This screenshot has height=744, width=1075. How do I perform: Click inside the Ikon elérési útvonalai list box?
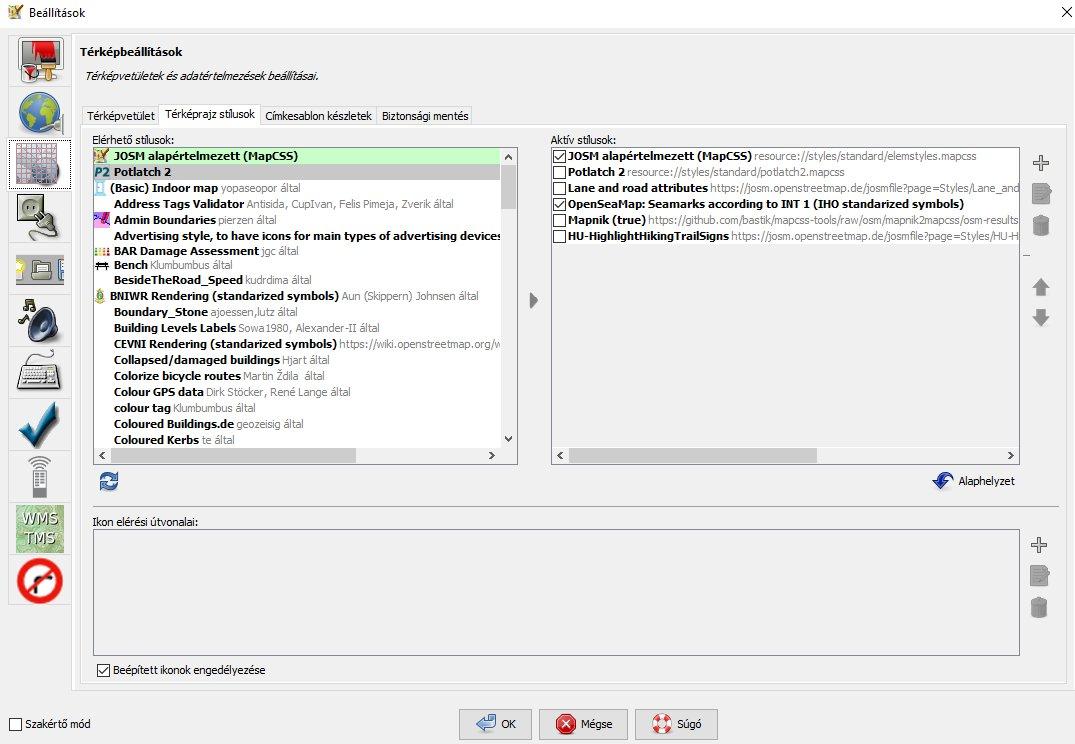[556, 592]
